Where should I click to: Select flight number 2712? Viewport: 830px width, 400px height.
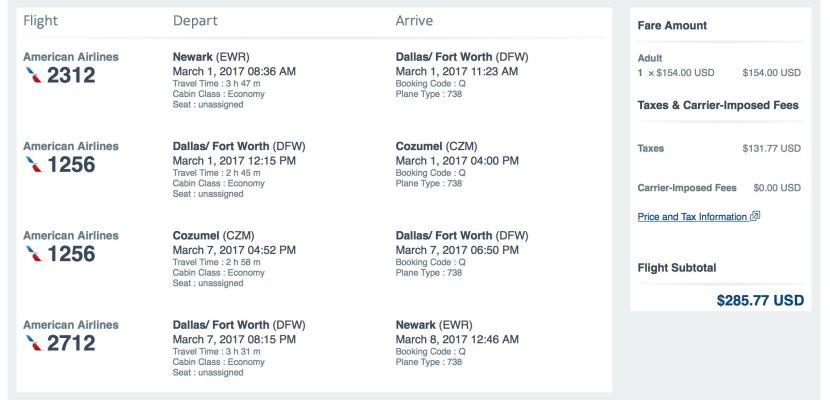pos(71,343)
